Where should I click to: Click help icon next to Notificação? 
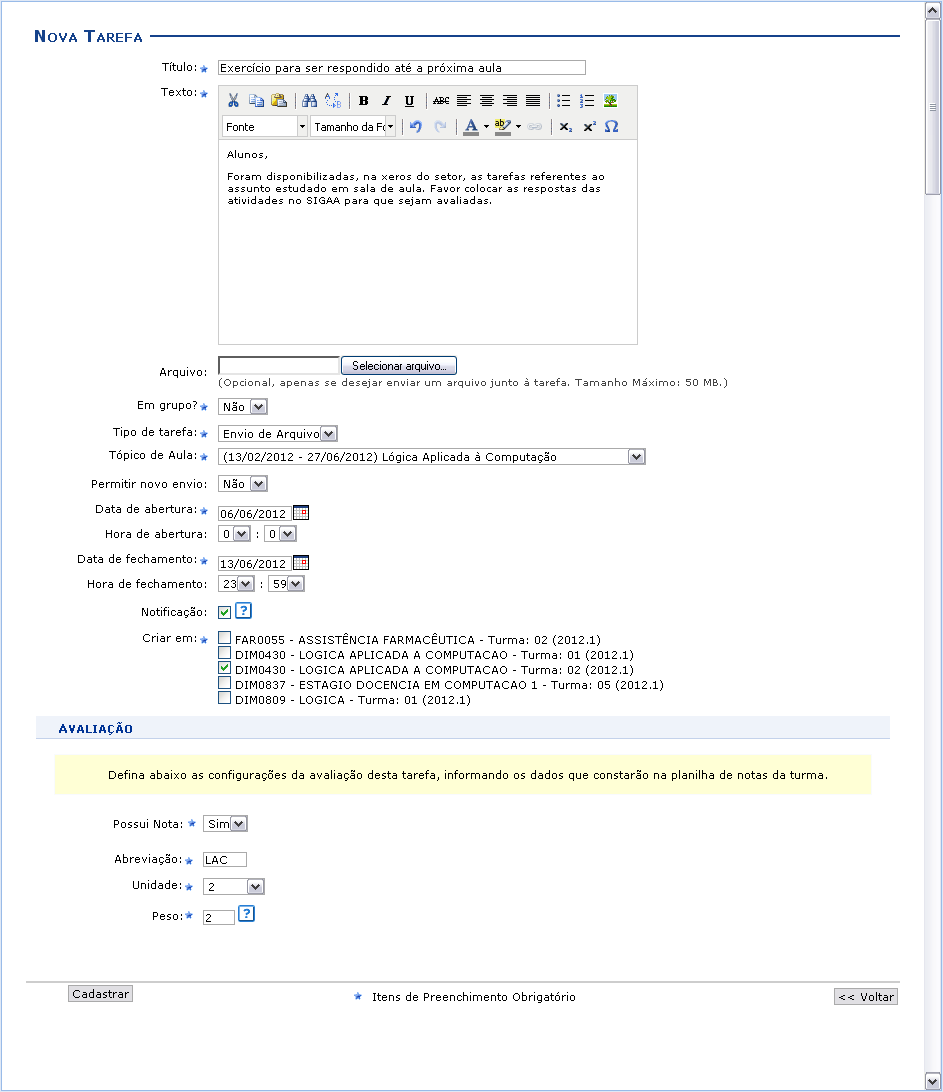243,611
